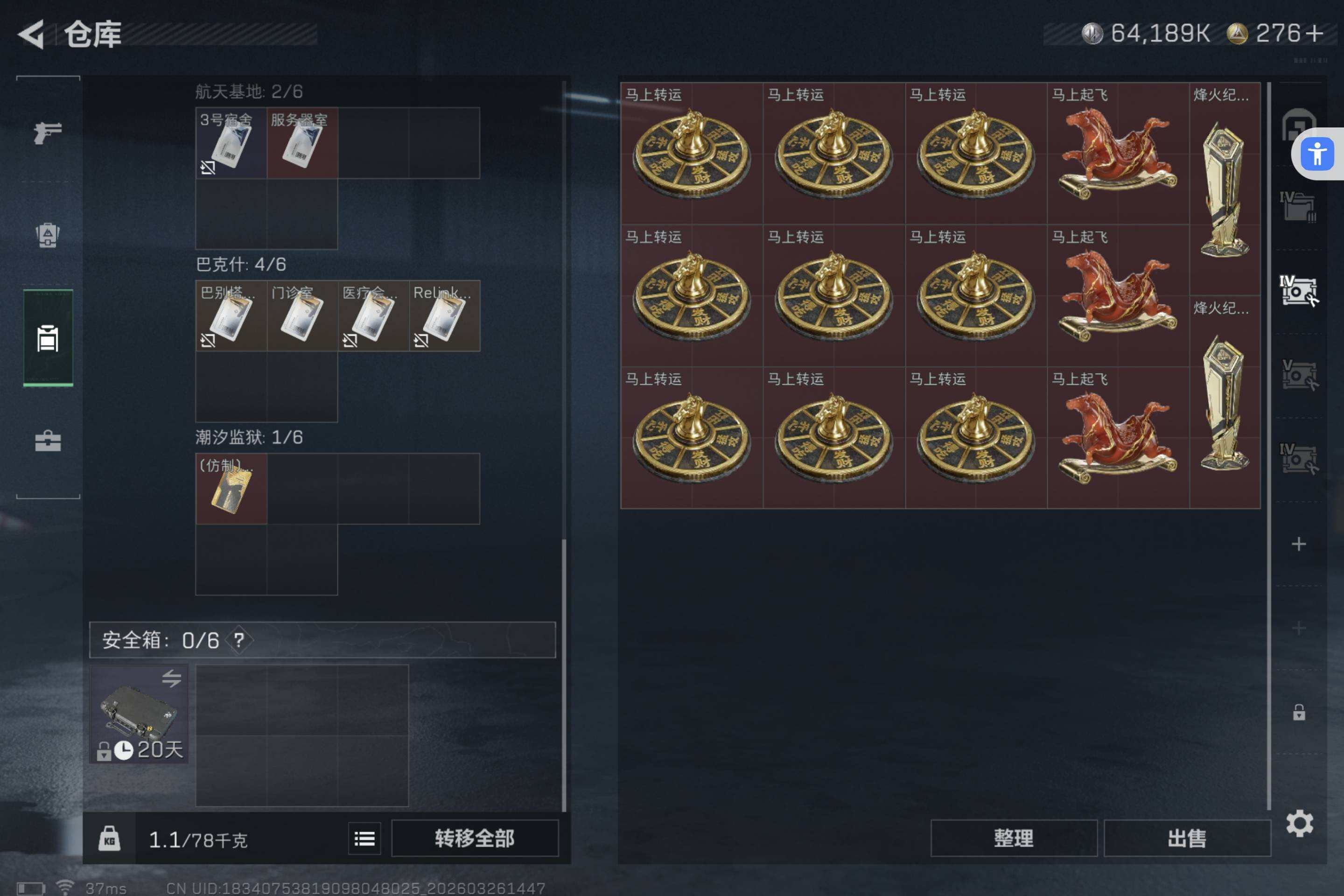Open the settings gear icon
Image resolution: width=1344 pixels, height=896 pixels.
coord(1299,823)
